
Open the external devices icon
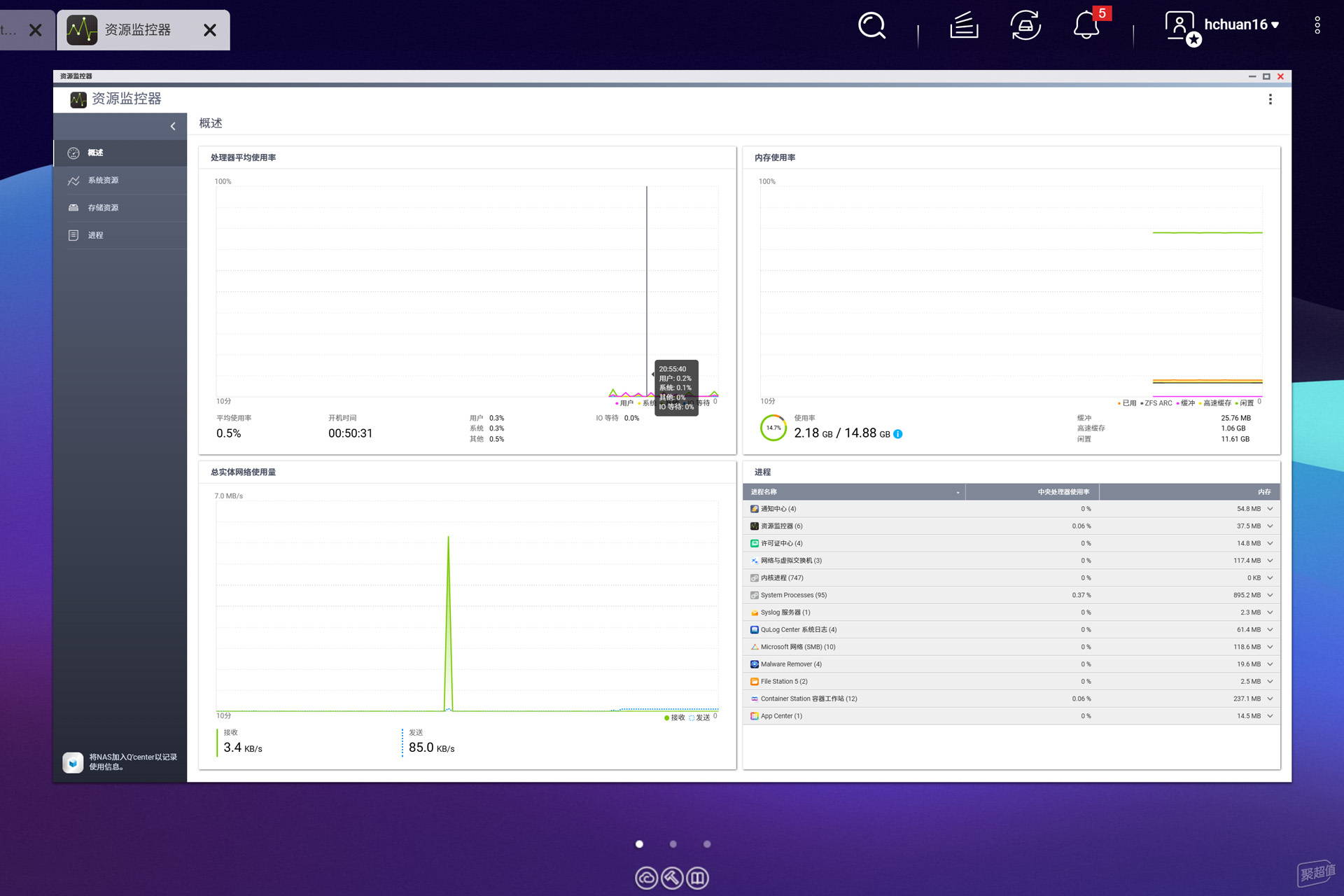click(x=1025, y=26)
